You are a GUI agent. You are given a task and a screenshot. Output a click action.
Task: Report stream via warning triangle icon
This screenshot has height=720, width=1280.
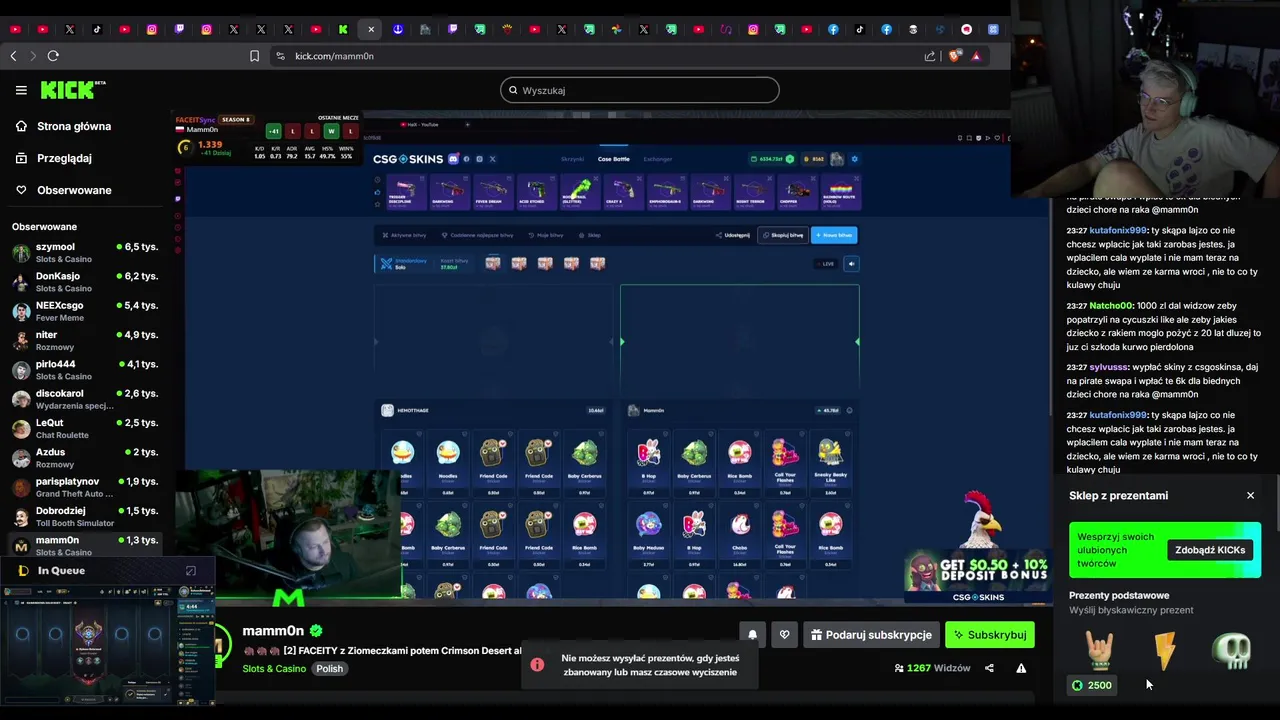(x=1021, y=668)
